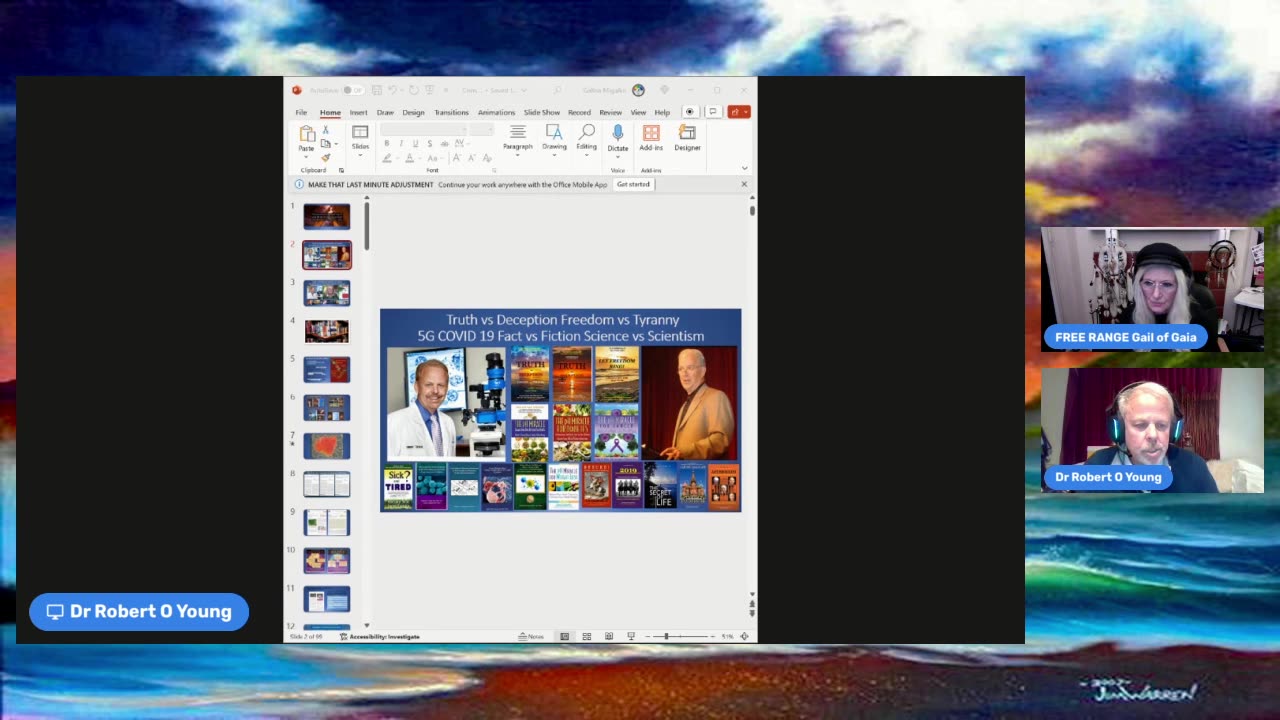Open the Add-ins icon
The image size is (1280, 720).
tap(651, 133)
